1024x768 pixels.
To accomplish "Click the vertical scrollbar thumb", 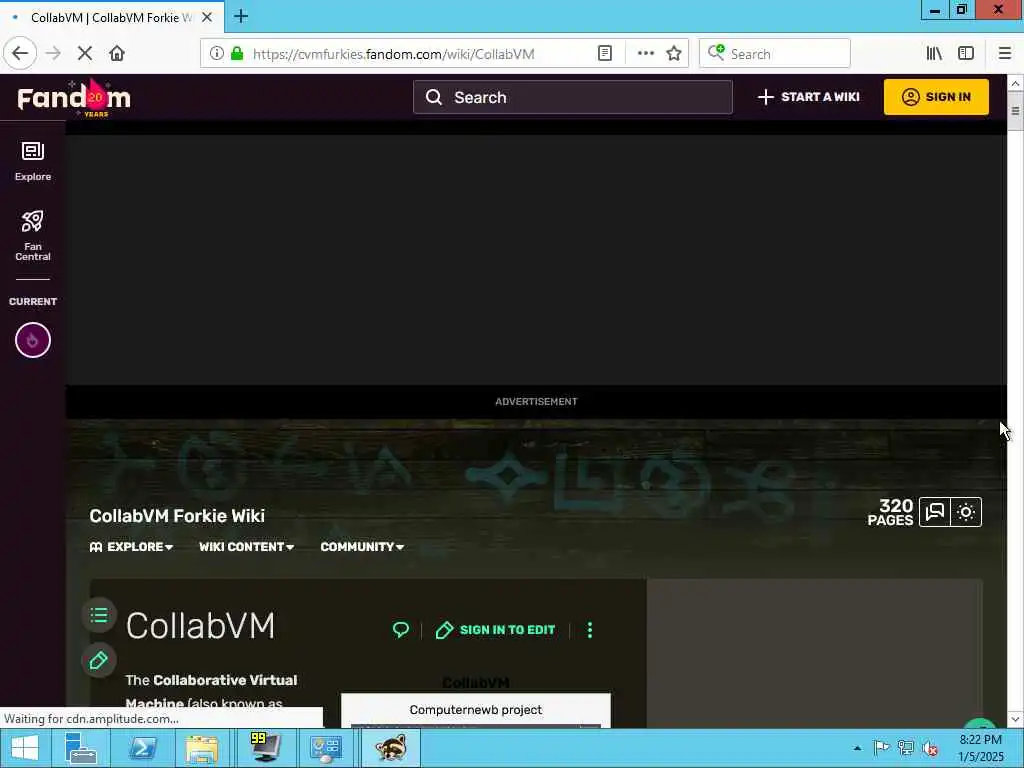I will point(1015,111).
